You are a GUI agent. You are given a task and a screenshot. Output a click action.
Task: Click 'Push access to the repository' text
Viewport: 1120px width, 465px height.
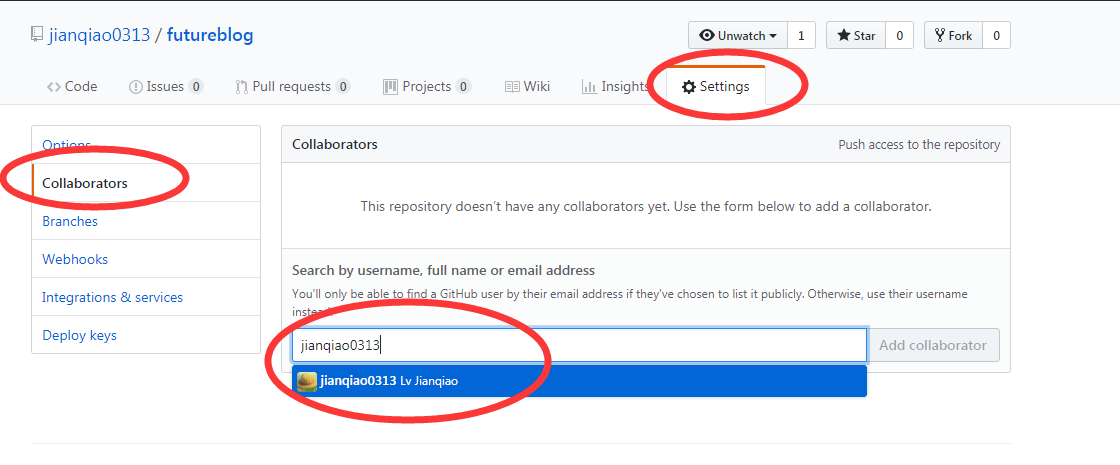click(x=919, y=144)
